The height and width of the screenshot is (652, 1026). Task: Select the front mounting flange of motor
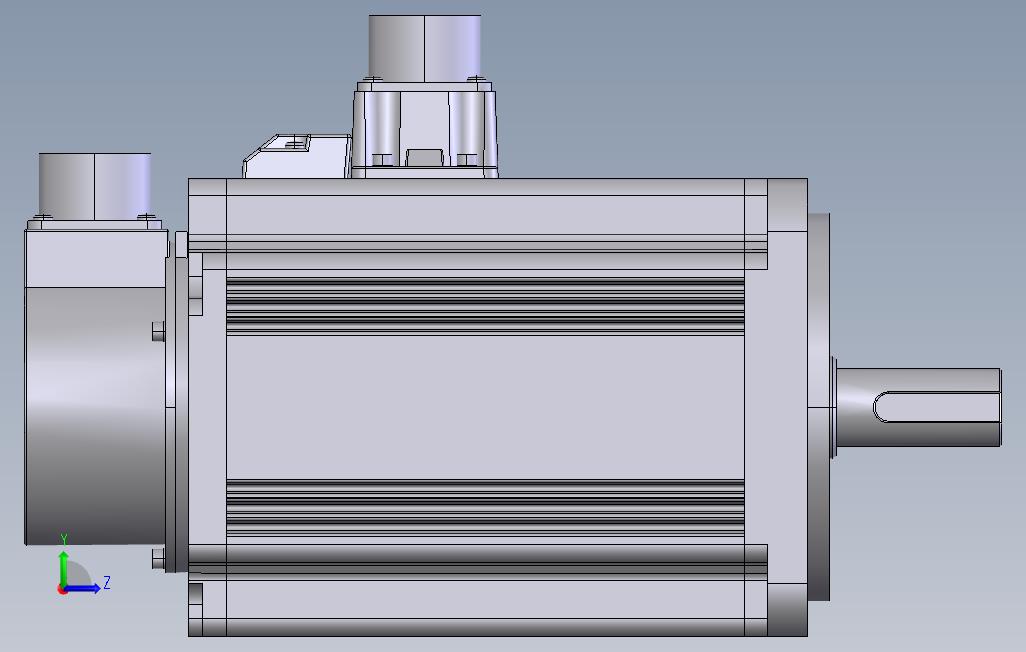[787, 407]
